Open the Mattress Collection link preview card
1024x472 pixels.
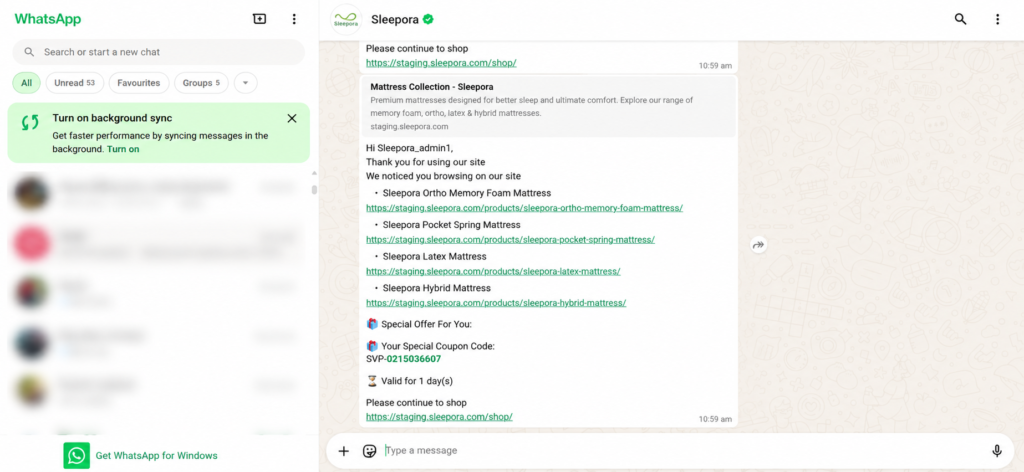pos(548,106)
